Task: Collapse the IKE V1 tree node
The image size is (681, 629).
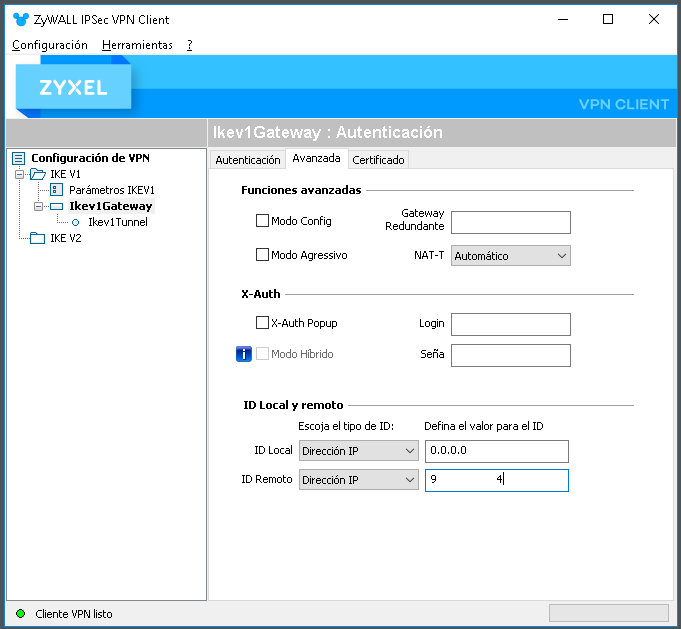Action: point(19,174)
